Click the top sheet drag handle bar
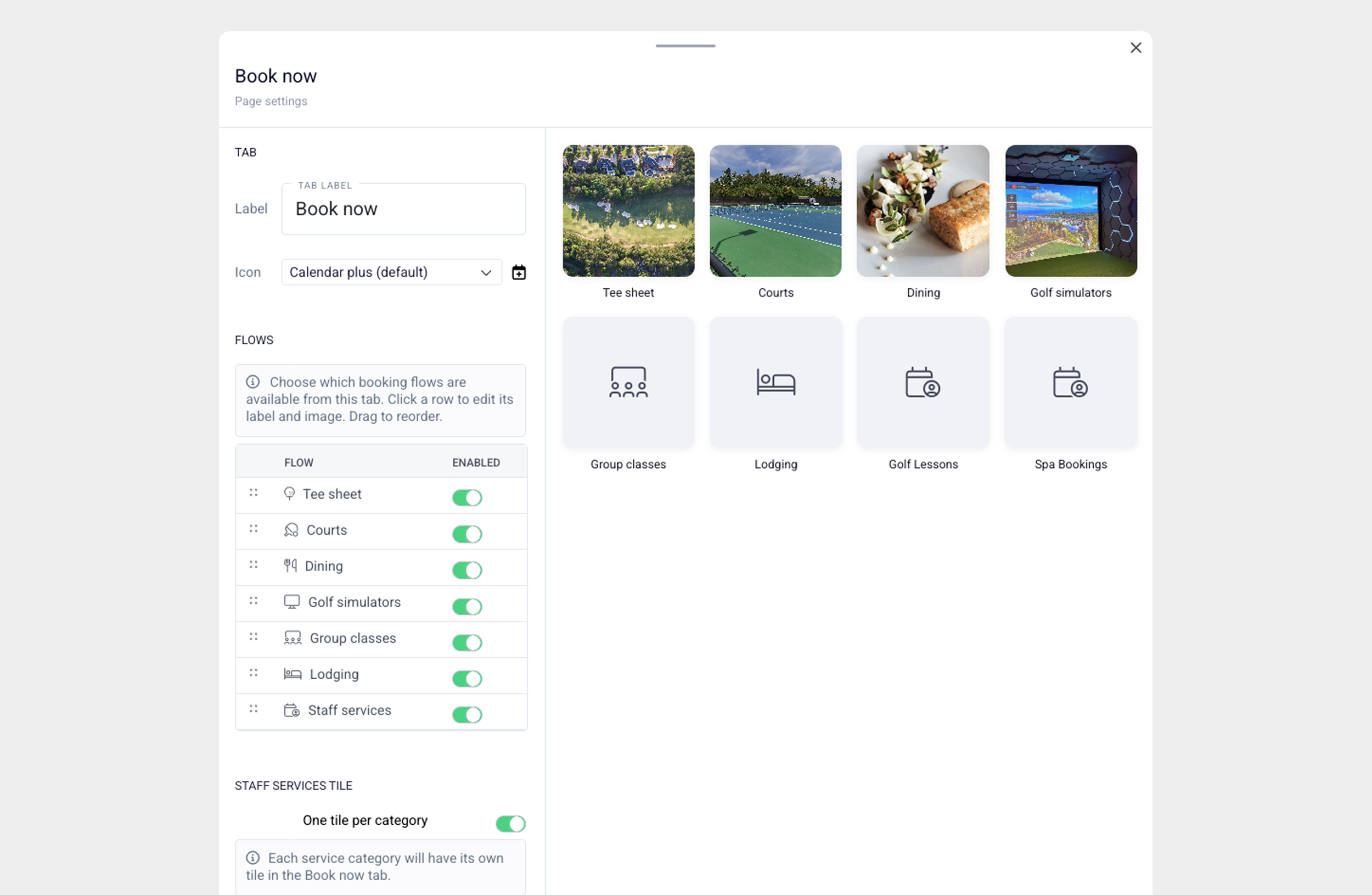The height and width of the screenshot is (895, 1372). [x=685, y=46]
